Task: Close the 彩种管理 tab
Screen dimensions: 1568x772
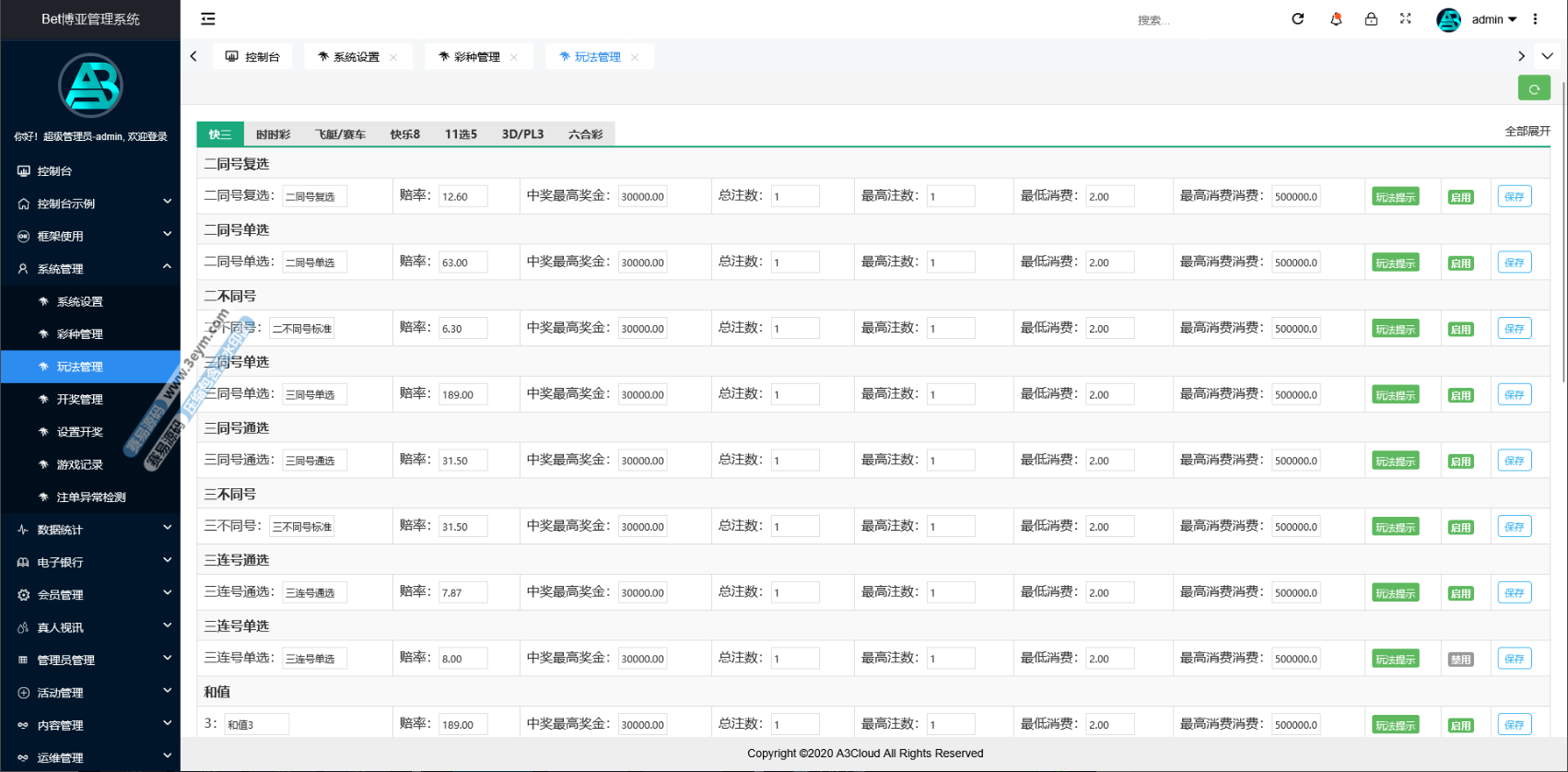Action: pyautogui.click(x=514, y=57)
